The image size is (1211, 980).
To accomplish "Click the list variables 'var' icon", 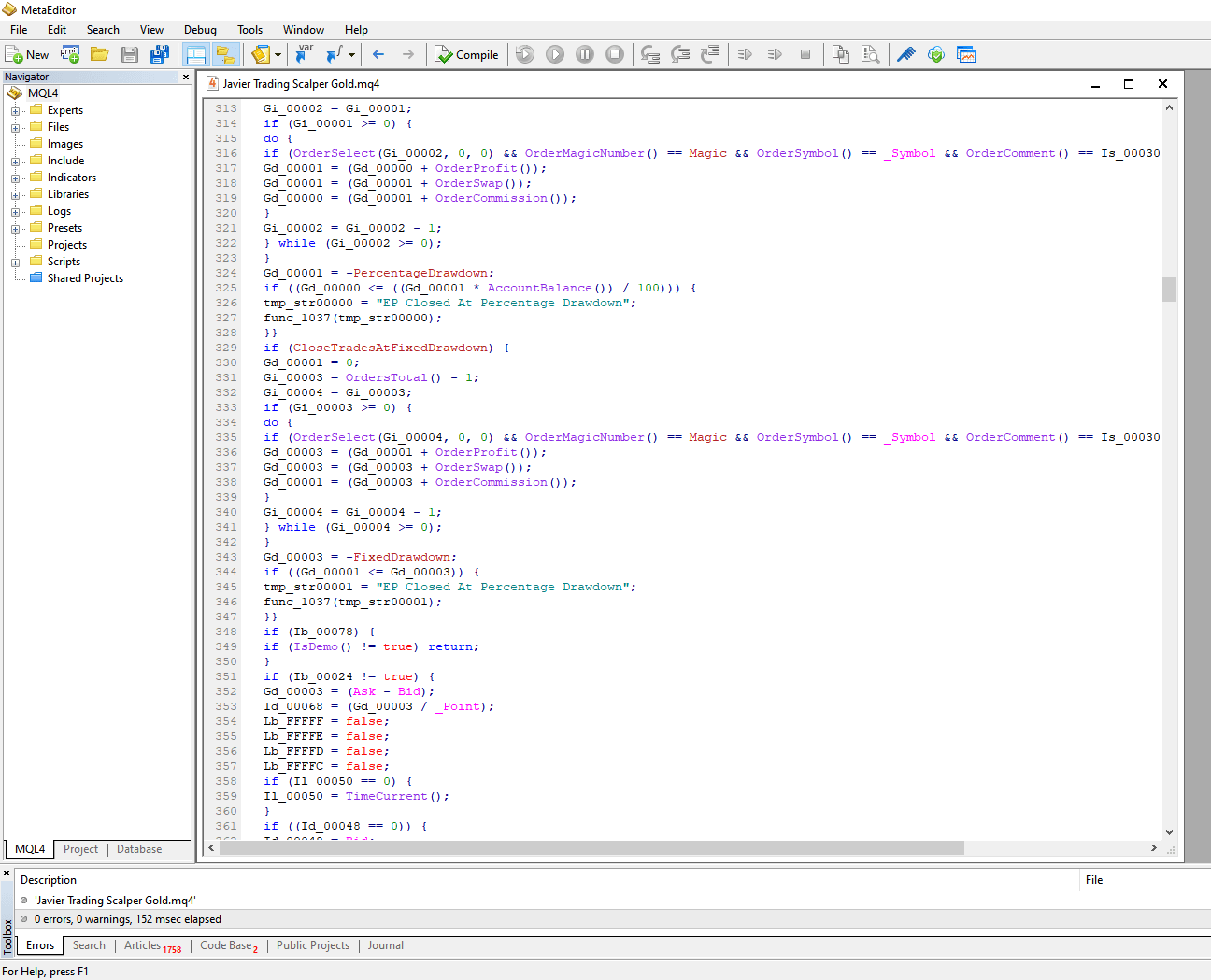I will pos(305,54).
